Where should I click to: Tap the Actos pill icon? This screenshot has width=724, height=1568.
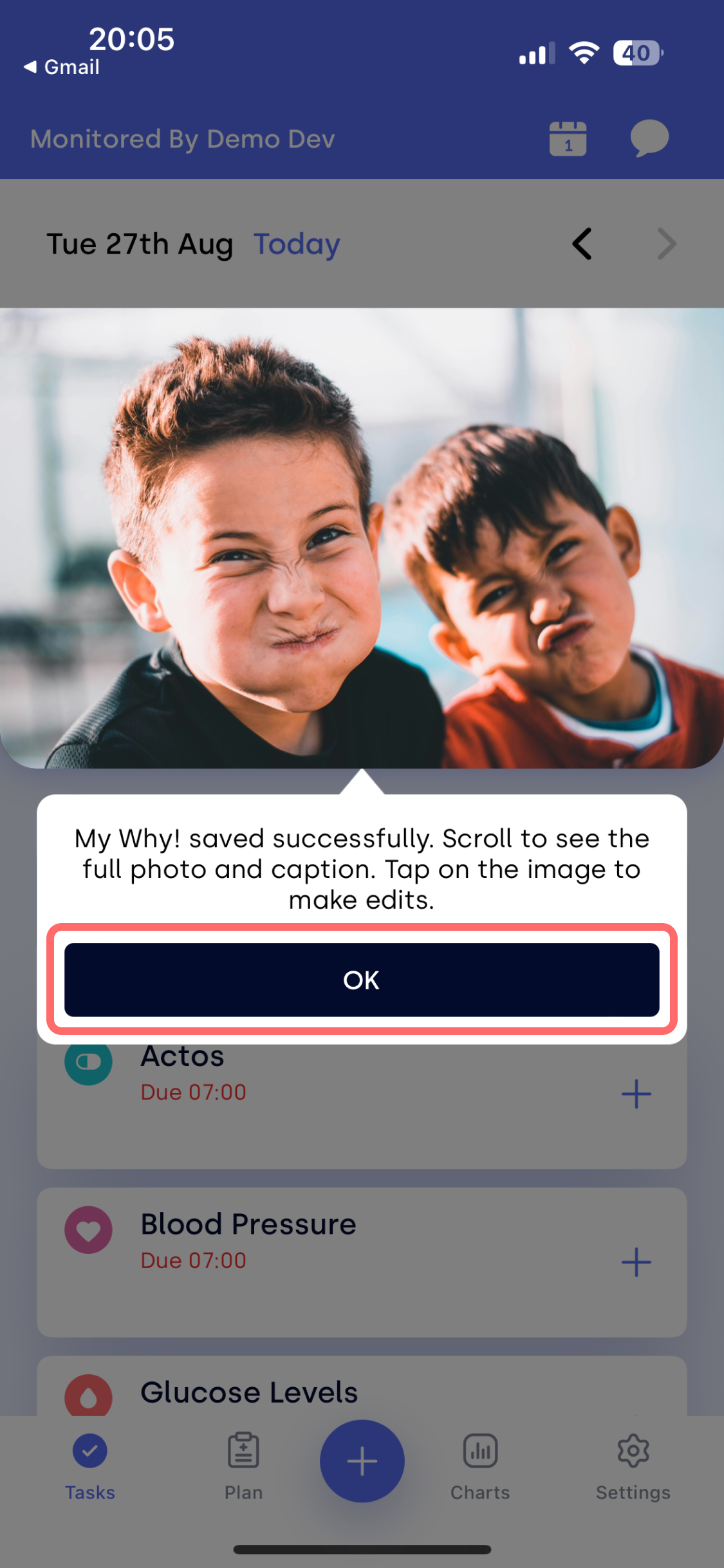88,1062
